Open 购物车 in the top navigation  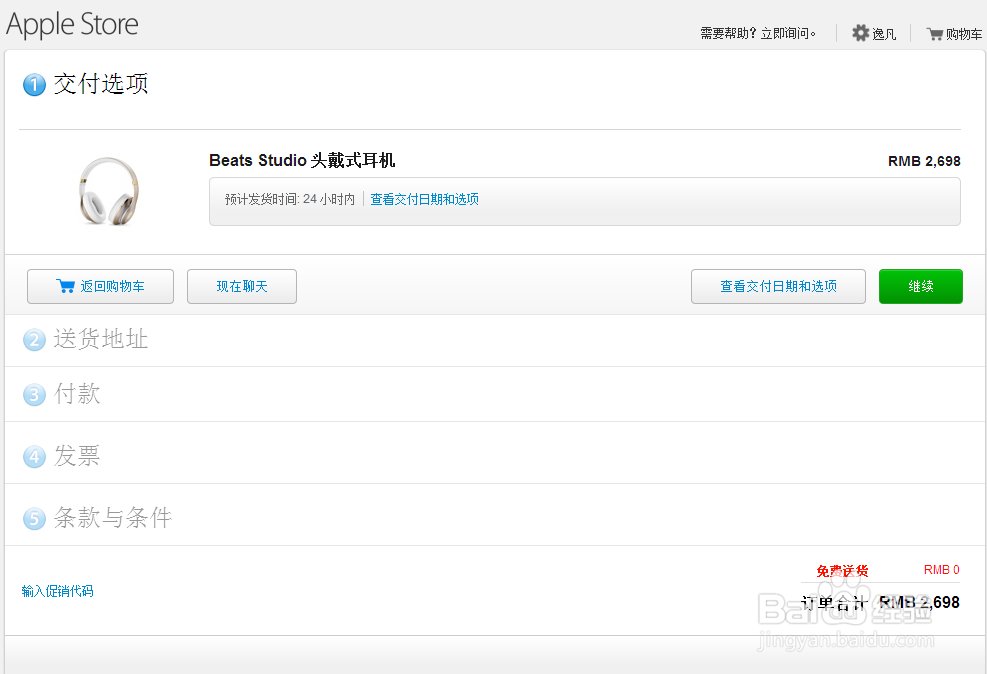pos(964,34)
